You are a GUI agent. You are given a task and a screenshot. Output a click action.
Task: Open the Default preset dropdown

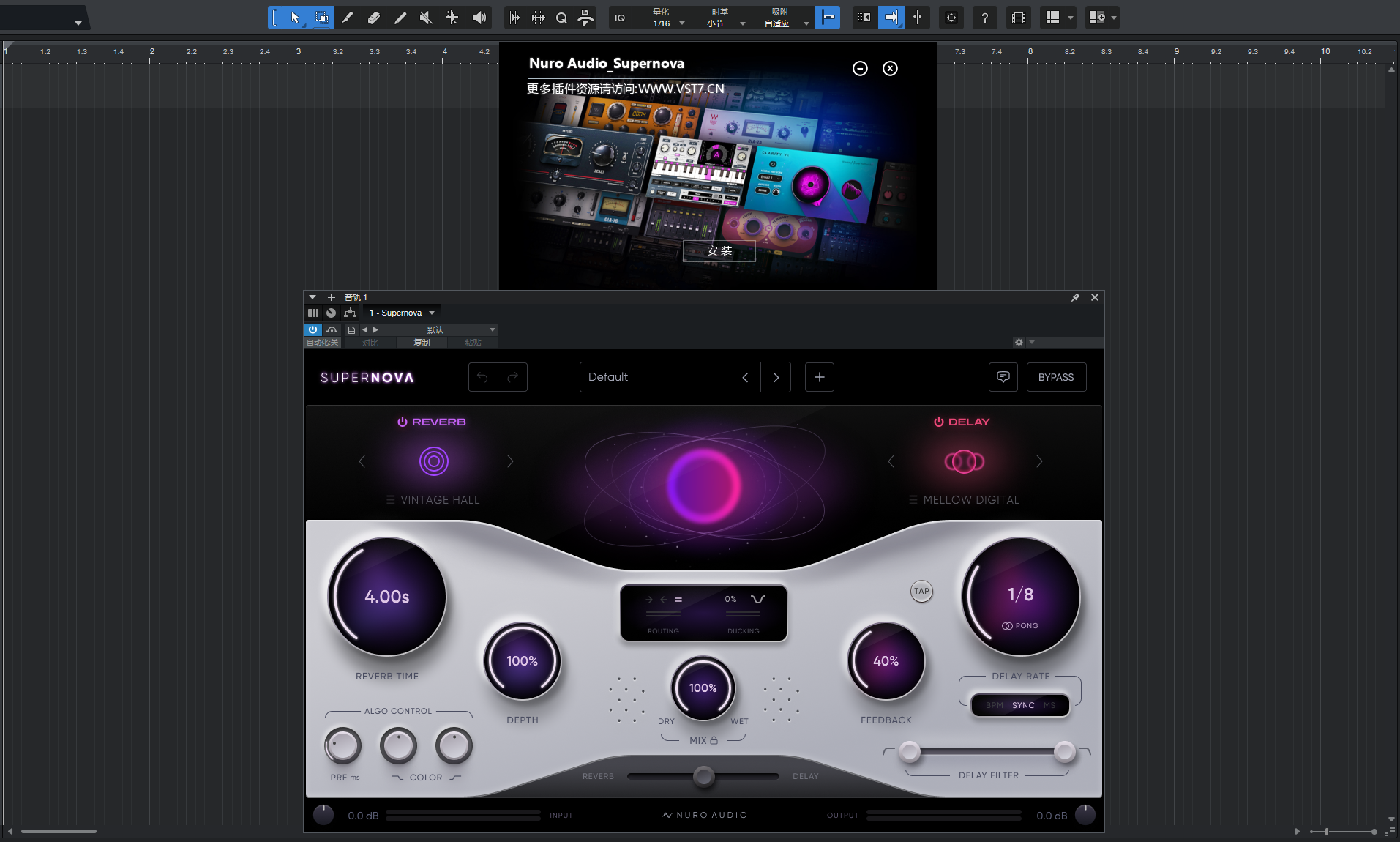coord(654,376)
